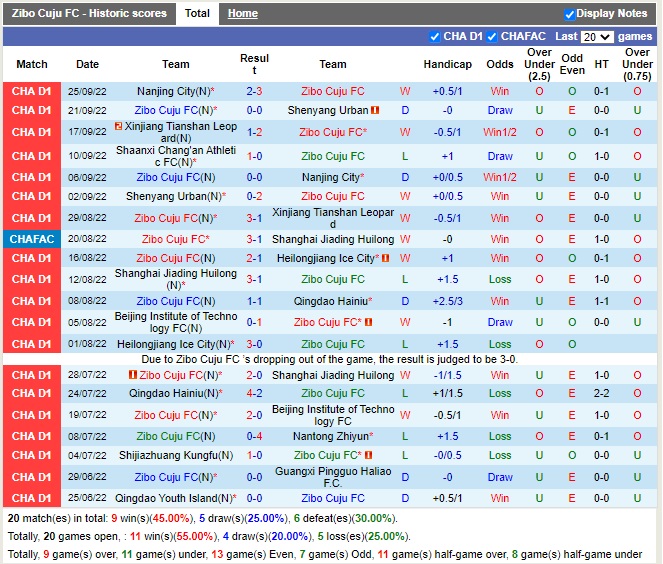
Task: Click red card icon after Zibo Cuju FC on 05/08
Action: coord(368,323)
